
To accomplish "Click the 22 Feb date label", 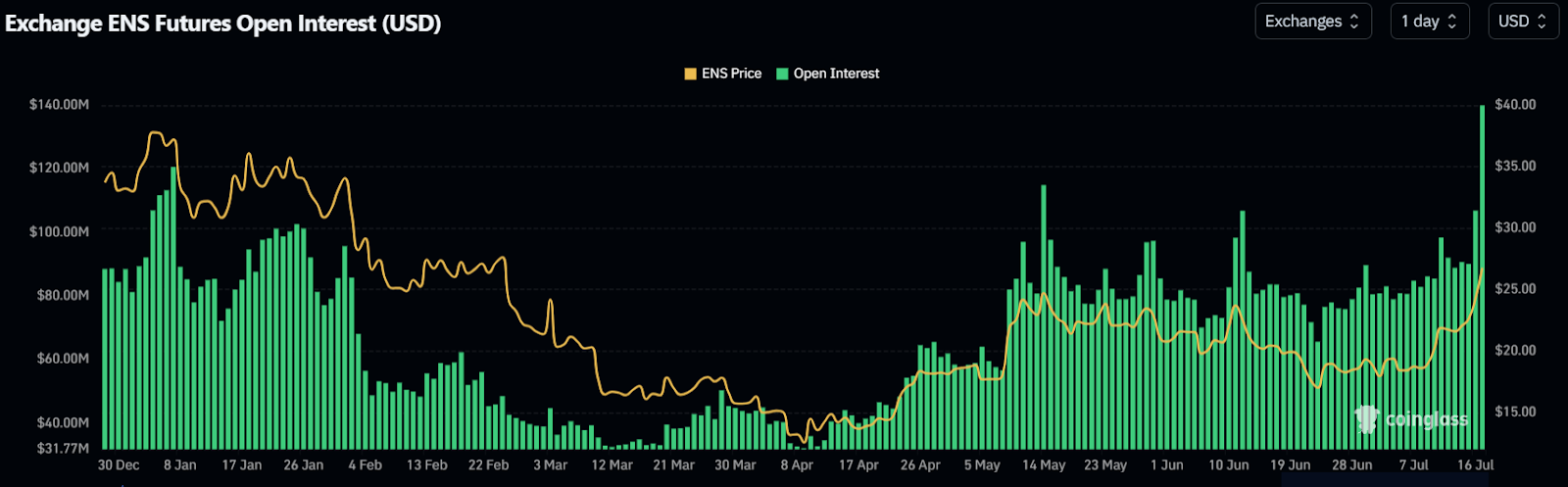I will click(489, 465).
